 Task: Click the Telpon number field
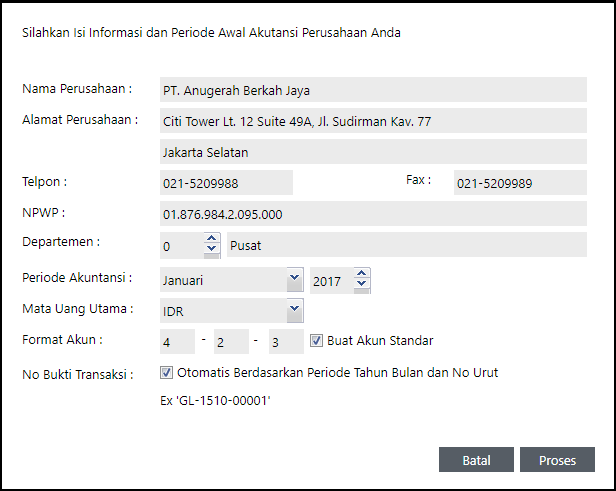coord(226,183)
